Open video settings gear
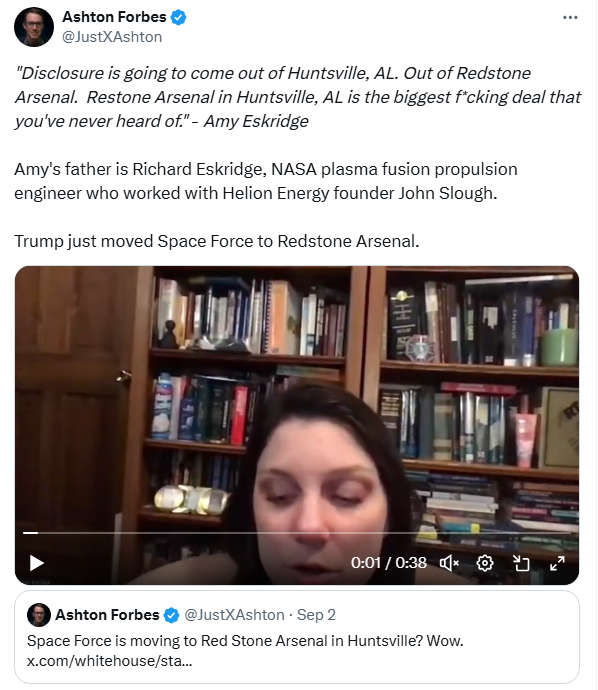Screen dimensions: 598x690 [484, 563]
